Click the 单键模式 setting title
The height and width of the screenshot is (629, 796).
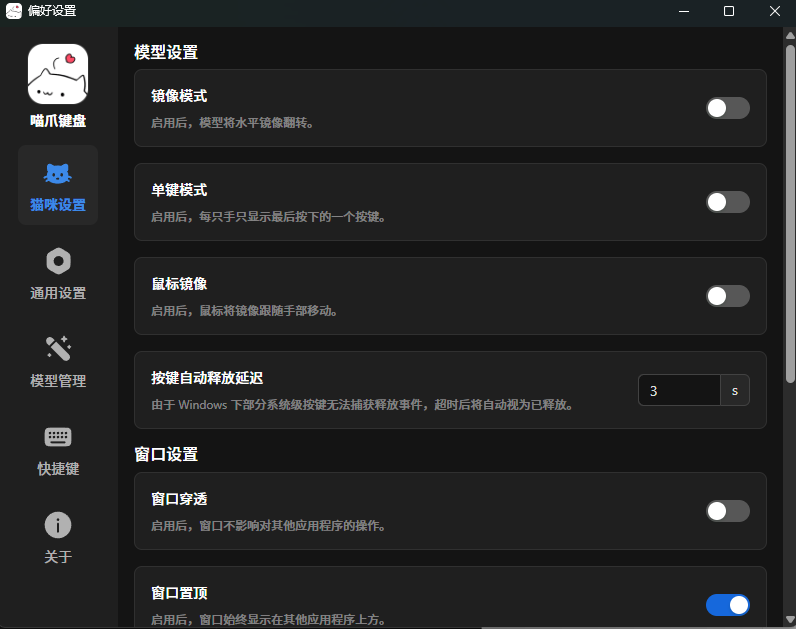coord(179,190)
